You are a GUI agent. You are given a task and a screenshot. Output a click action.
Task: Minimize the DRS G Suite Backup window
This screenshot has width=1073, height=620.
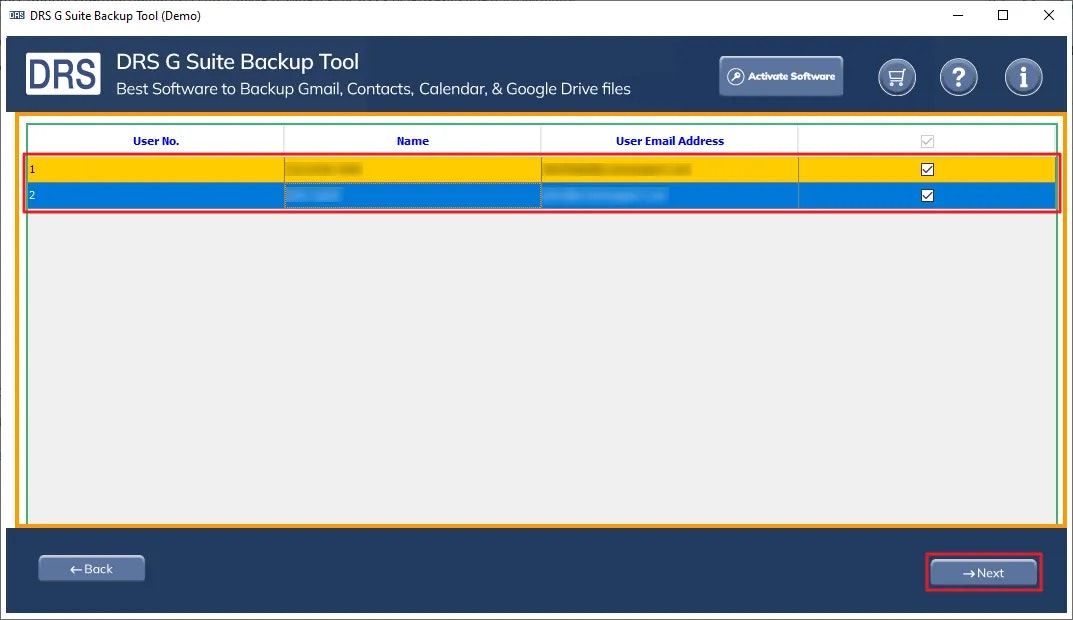[958, 15]
